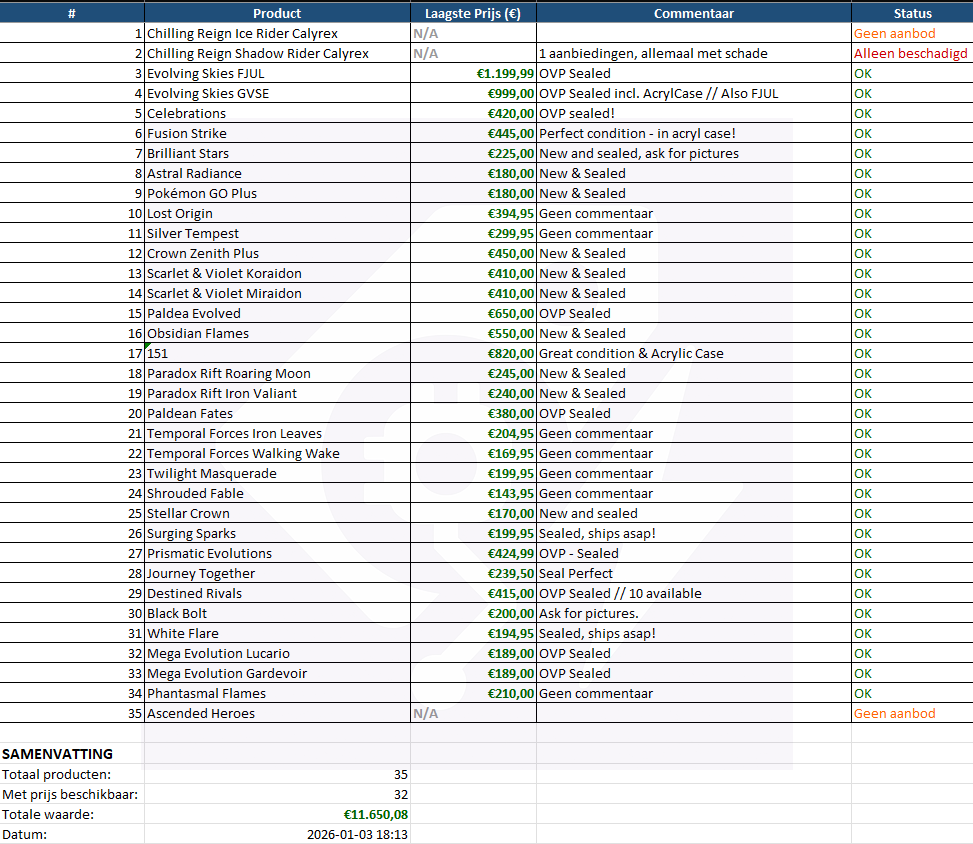Select cell Chilling Reign Ice Rider Calyrex
This screenshot has height=844, width=973.
[x=277, y=34]
